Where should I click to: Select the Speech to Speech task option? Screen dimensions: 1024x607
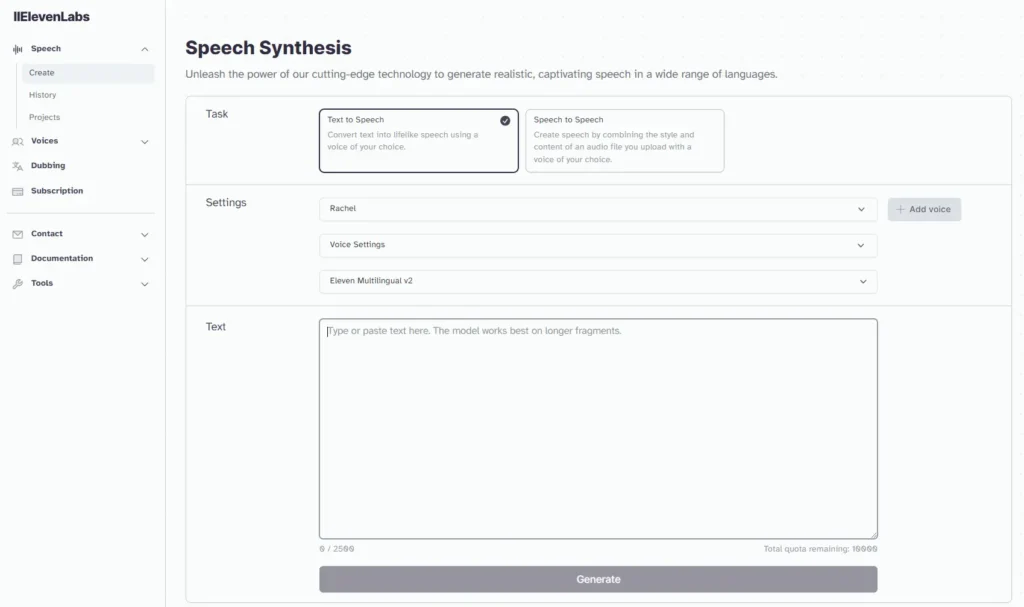(x=624, y=141)
